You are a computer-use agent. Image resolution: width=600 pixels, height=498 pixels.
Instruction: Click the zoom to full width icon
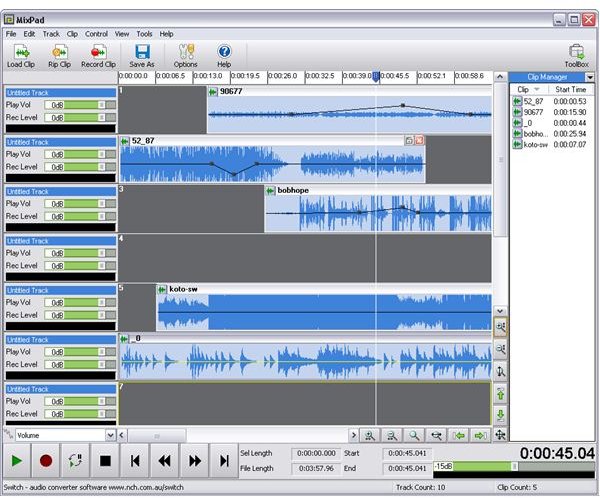point(436,435)
